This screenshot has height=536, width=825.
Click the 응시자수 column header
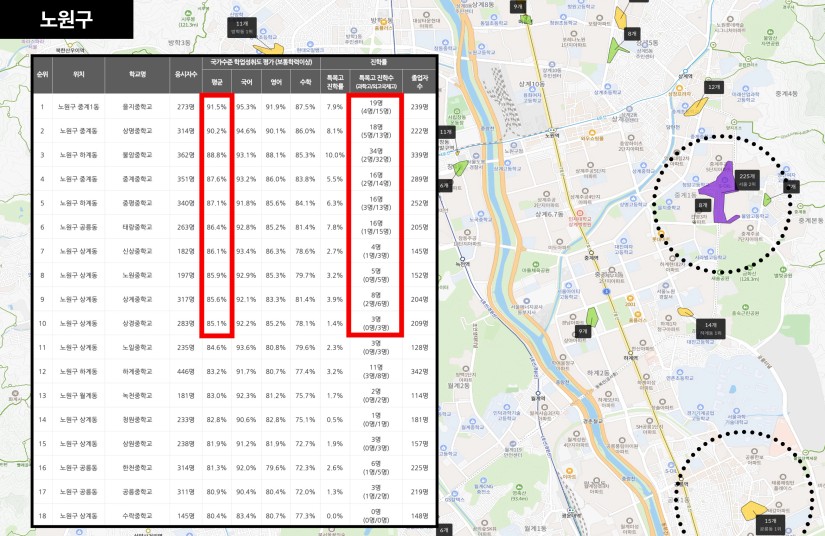click(x=186, y=75)
